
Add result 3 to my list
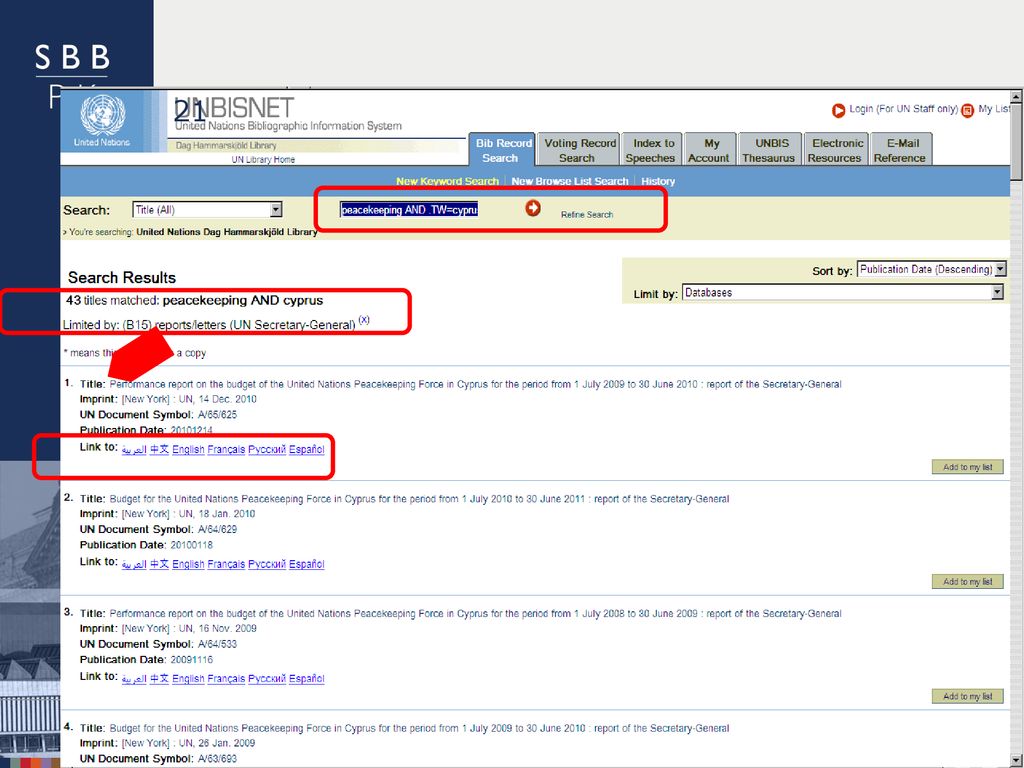click(x=967, y=696)
